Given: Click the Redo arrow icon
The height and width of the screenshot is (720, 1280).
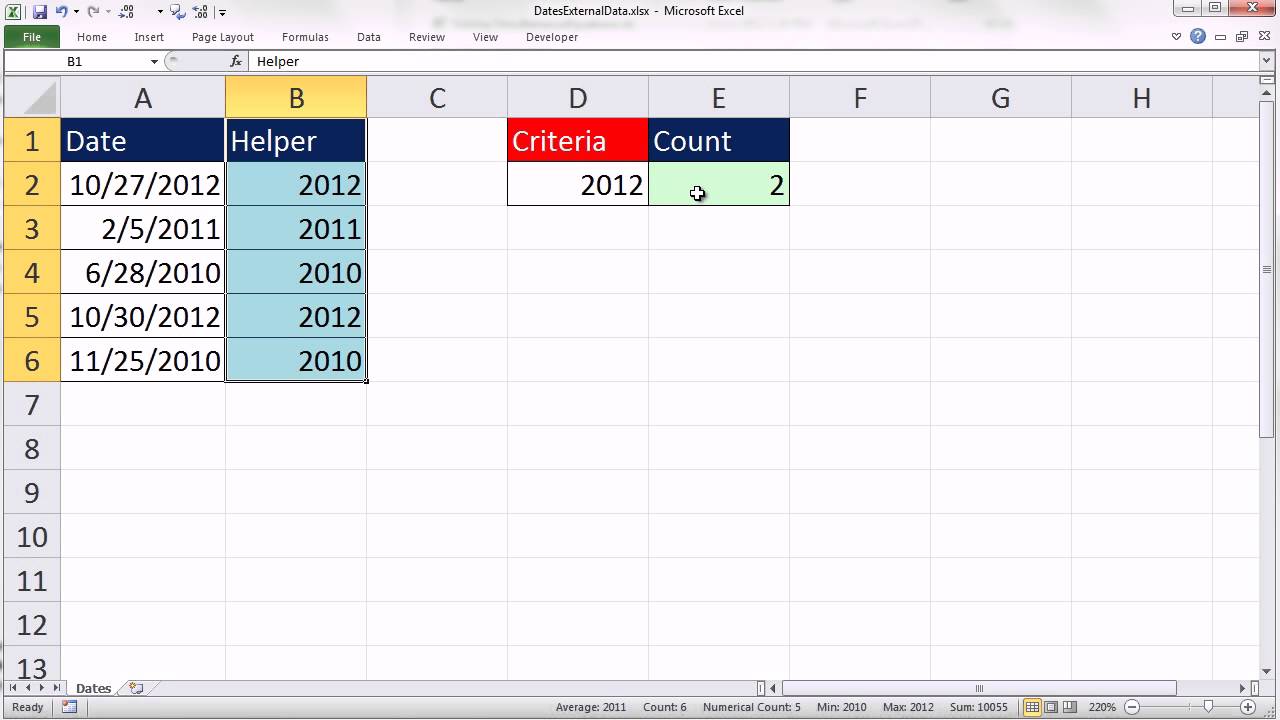Looking at the screenshot, I should point(93,12).
